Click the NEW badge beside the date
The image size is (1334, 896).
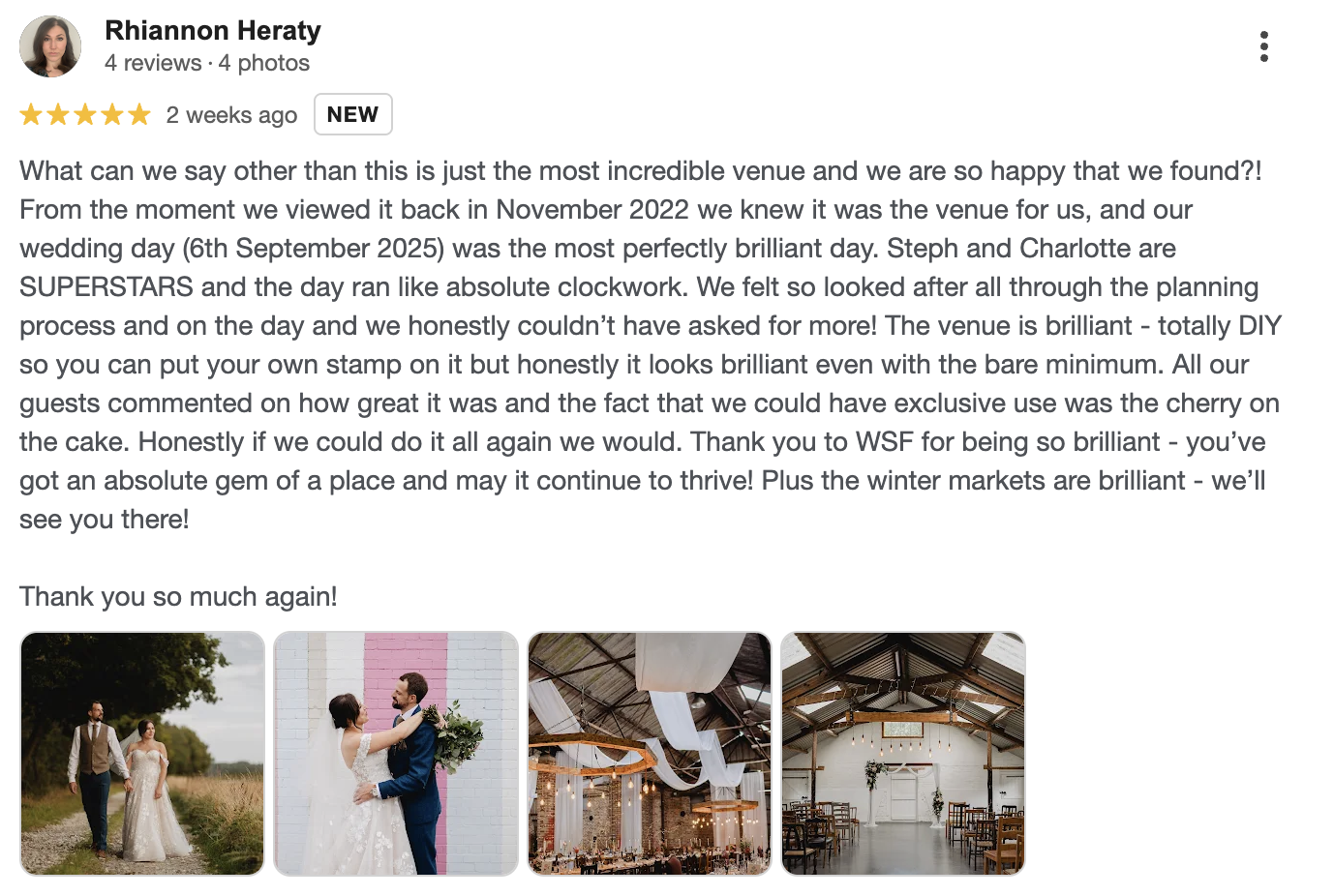tap(352, 114)
